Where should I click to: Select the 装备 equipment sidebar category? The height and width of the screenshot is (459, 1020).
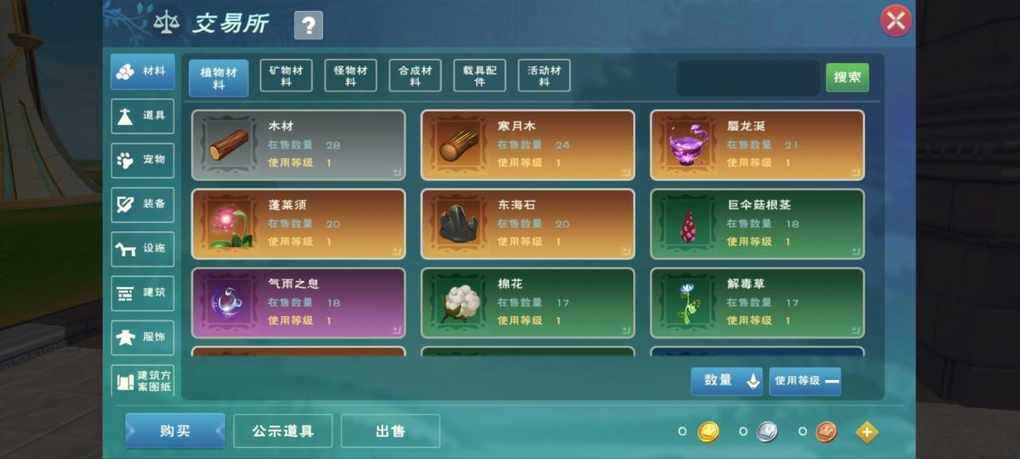[142, 204]
